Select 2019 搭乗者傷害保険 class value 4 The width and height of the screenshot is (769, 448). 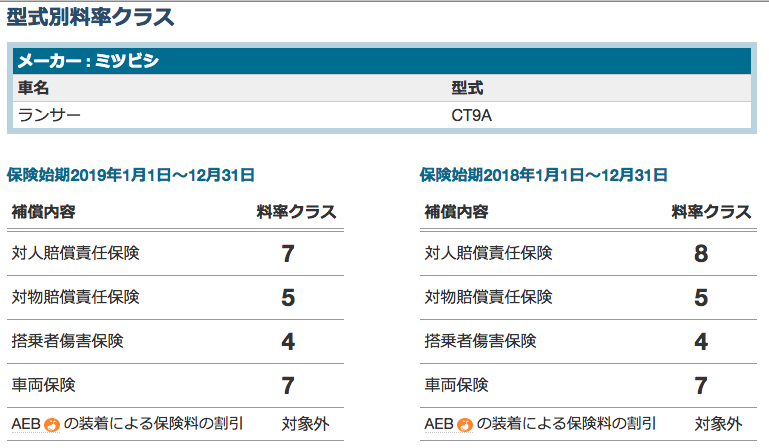[x=288, y=342]
